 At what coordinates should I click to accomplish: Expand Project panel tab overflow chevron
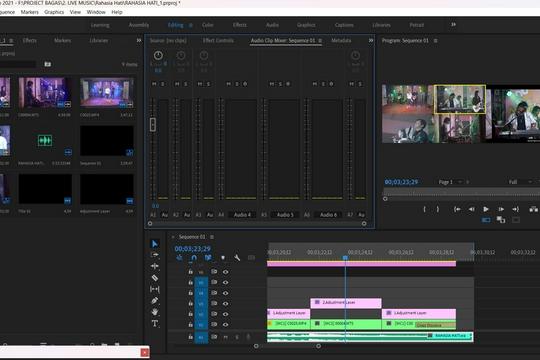[x=139, y=40]
